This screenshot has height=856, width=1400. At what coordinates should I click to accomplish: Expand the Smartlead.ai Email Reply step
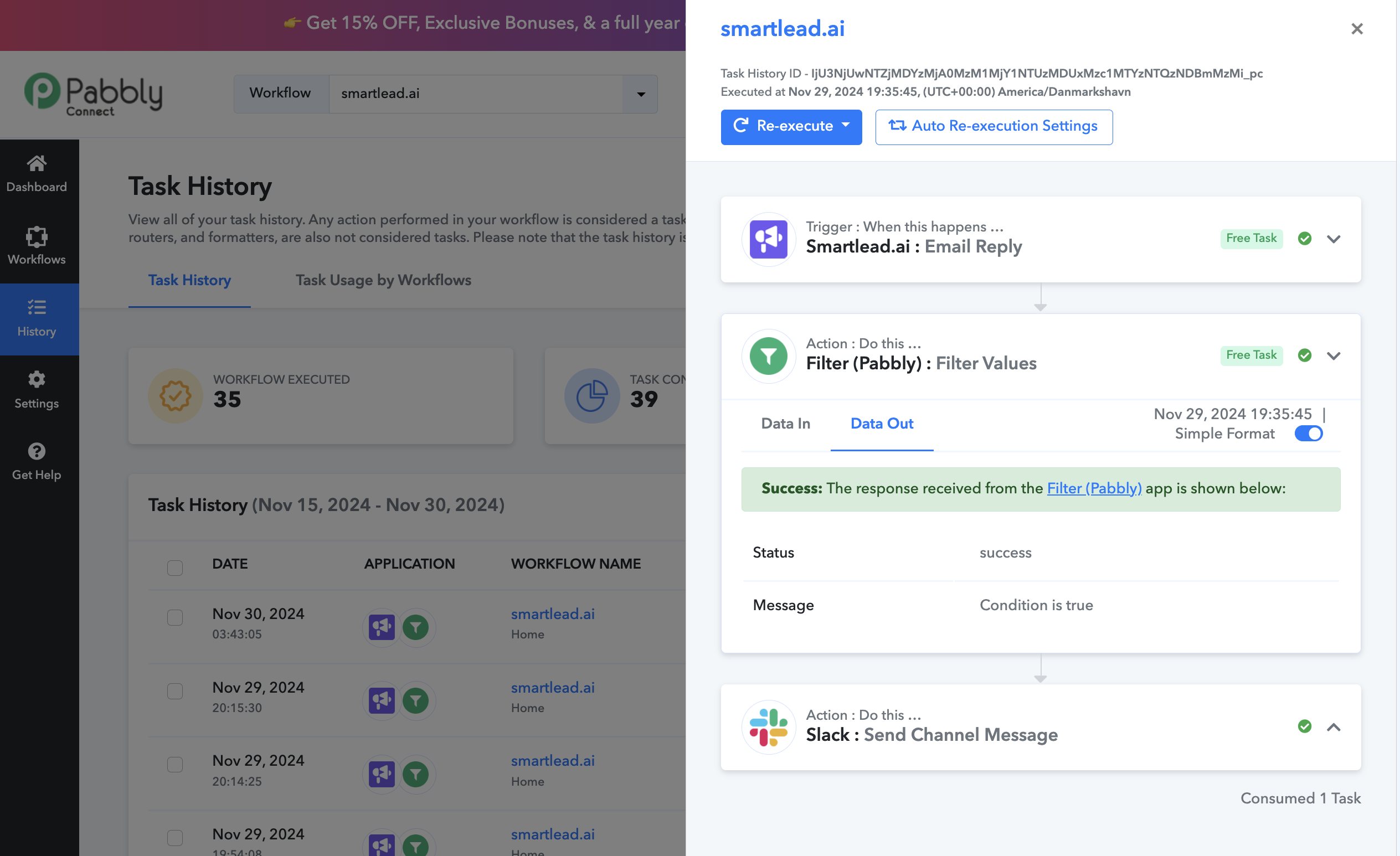1334,239
